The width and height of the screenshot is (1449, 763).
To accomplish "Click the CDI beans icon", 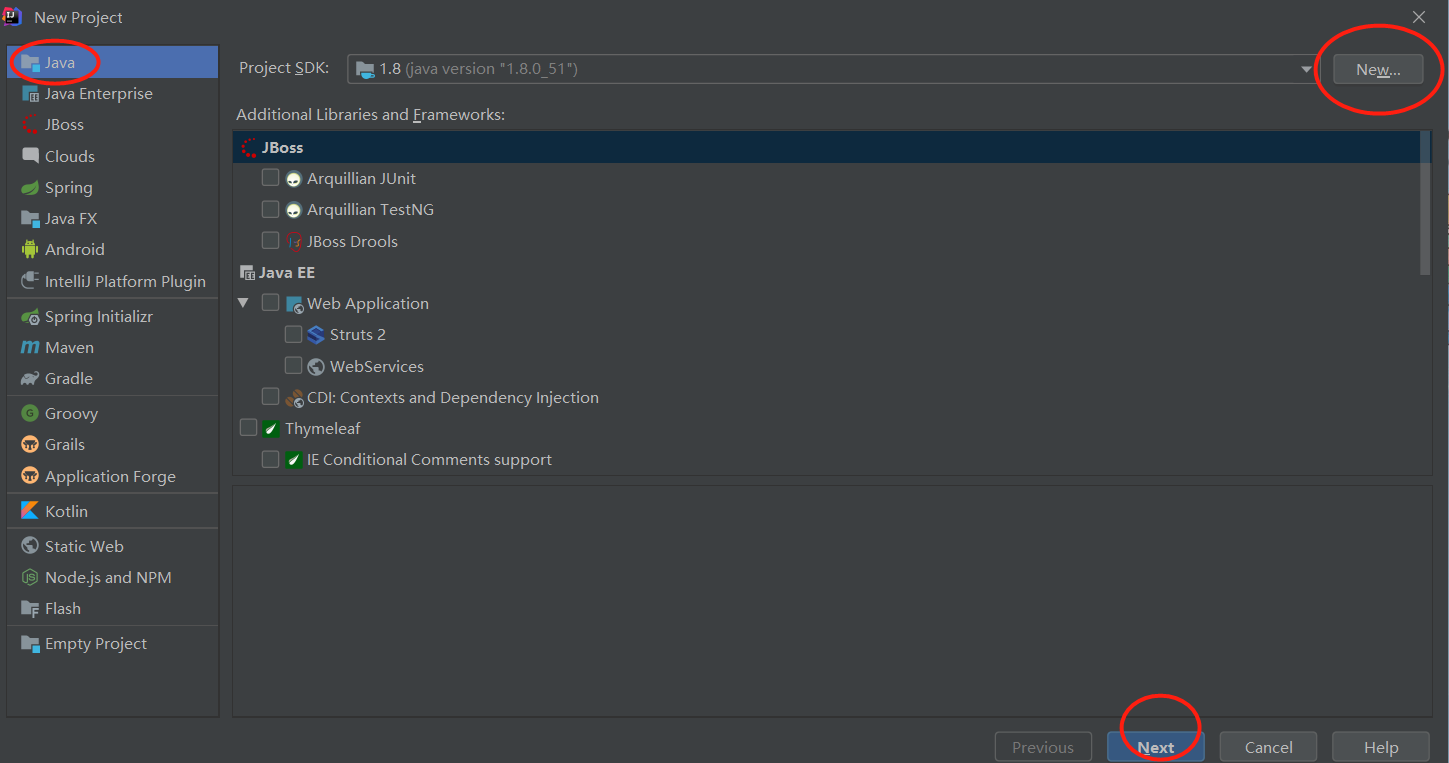I will tap(294, 398).
